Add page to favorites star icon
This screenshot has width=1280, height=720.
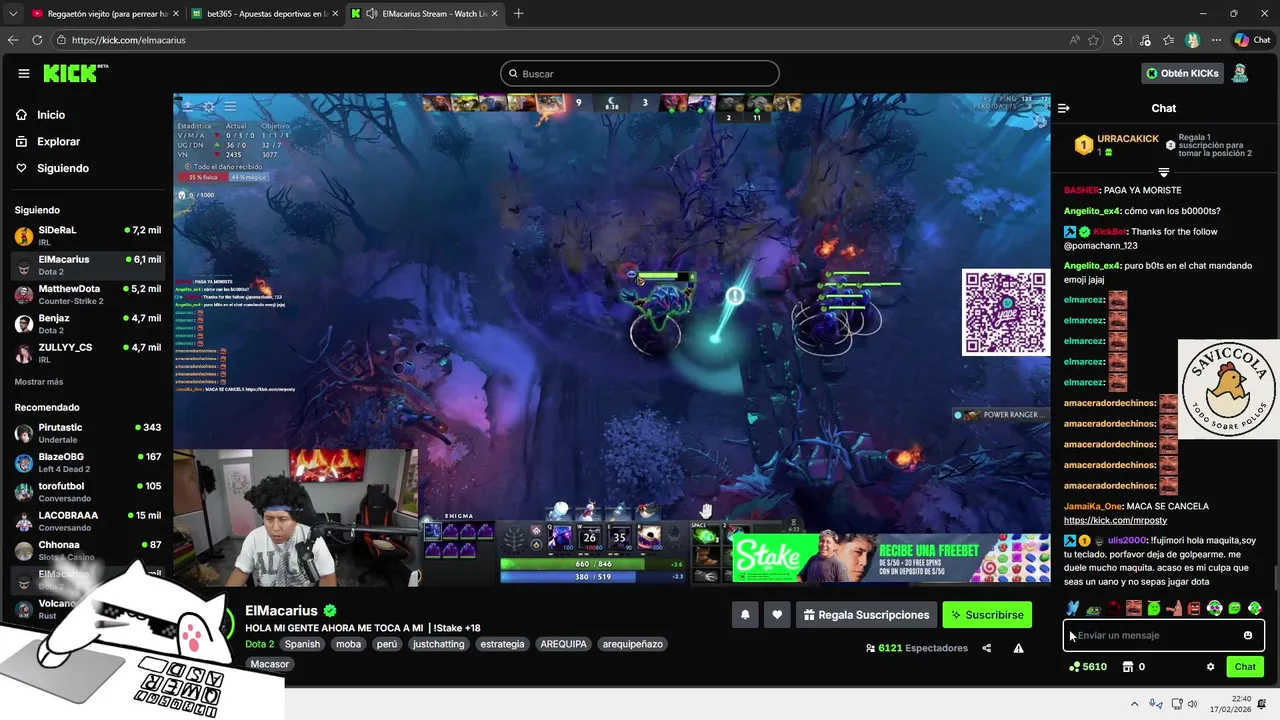coord(1093,40)
